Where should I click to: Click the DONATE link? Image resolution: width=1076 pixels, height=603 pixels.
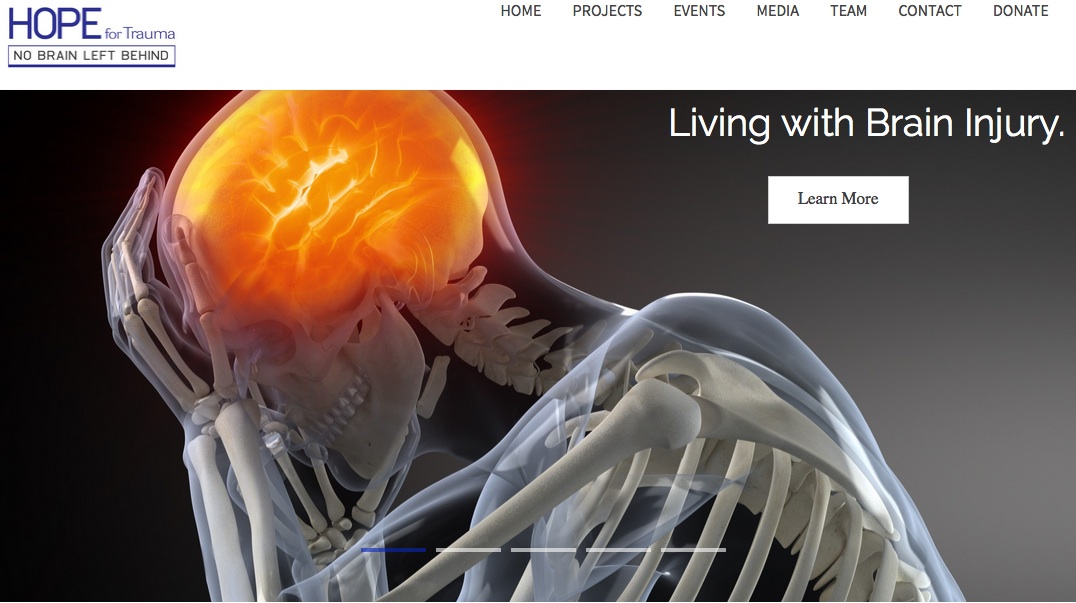click(1020, 11)
